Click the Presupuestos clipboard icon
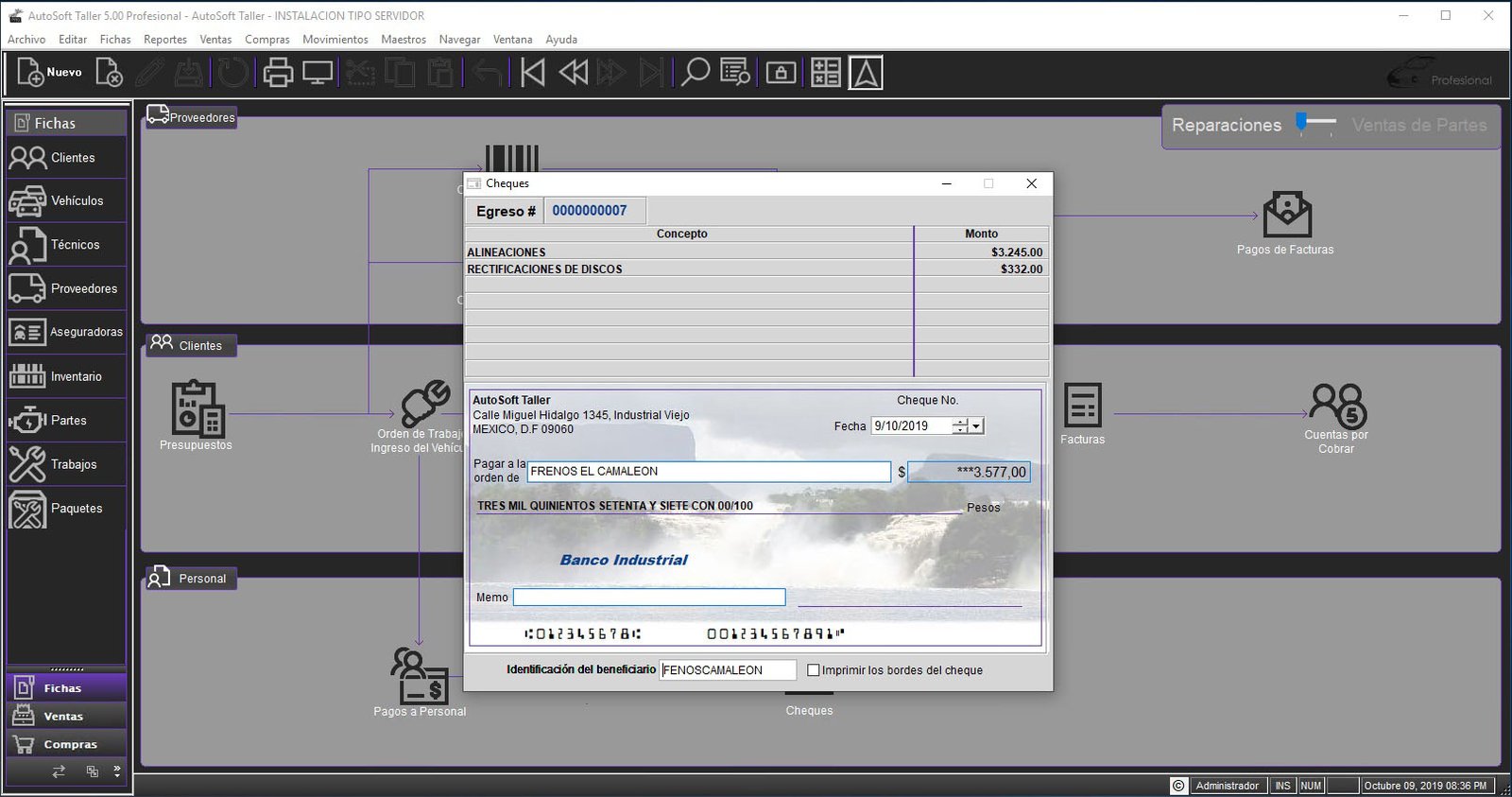The height and width of the screenshot is (797, 1512). tap(198, 408)
